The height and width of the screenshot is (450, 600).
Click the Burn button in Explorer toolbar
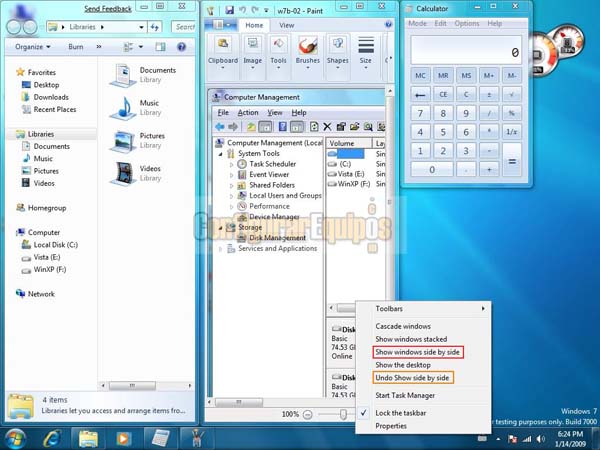pyautogui.click(x=76, y=47)
